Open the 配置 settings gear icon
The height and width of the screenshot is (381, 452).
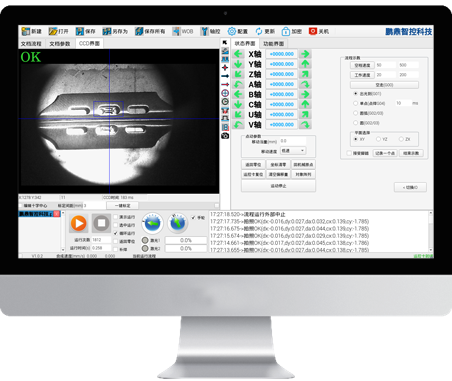click(x=232, y=31)
